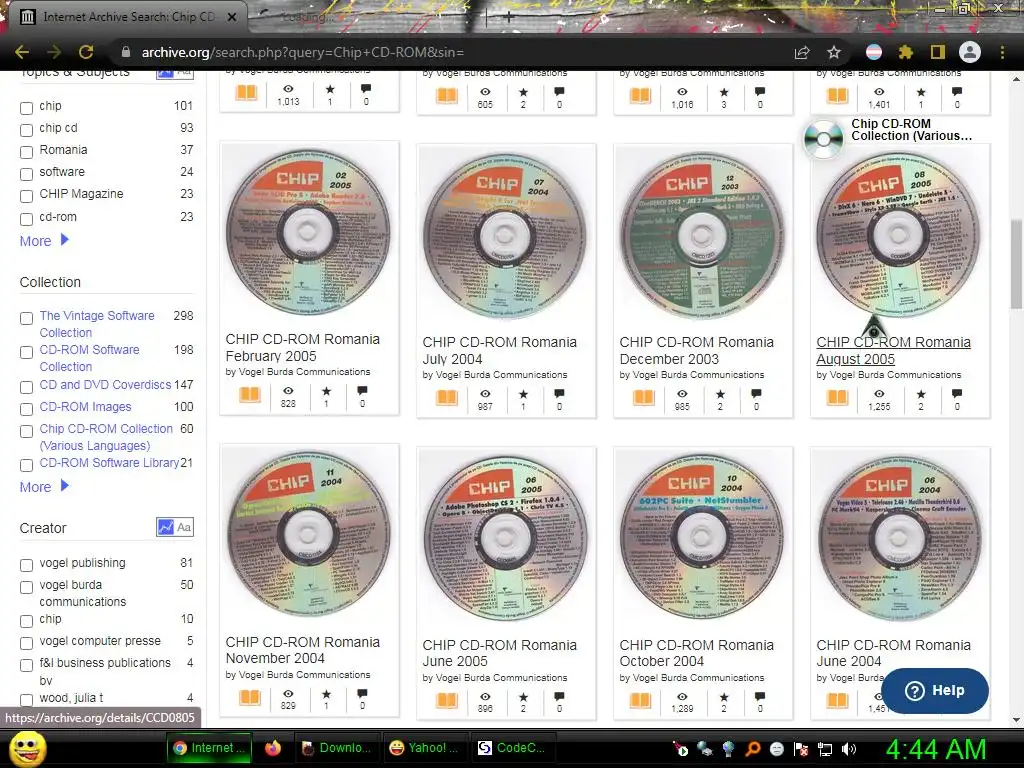1024x768 pixels.
Task: Open CHIP CD-ROM Romania August 2005 link
Action: (893, 351)
